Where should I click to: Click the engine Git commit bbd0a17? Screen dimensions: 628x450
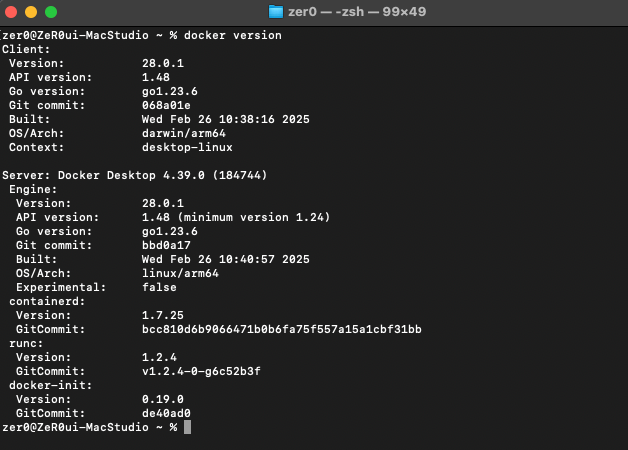pyautogui.click(x=166, y=245)
